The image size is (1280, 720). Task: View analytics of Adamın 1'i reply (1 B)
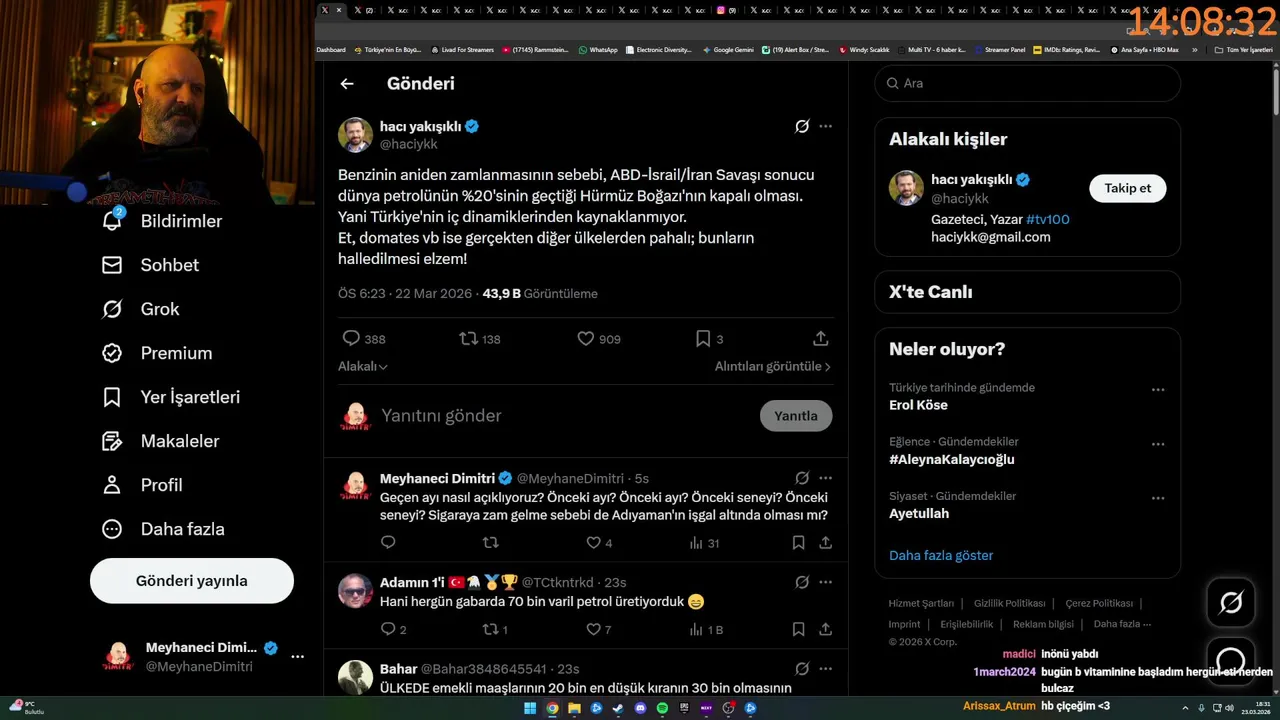pos(706,629)
